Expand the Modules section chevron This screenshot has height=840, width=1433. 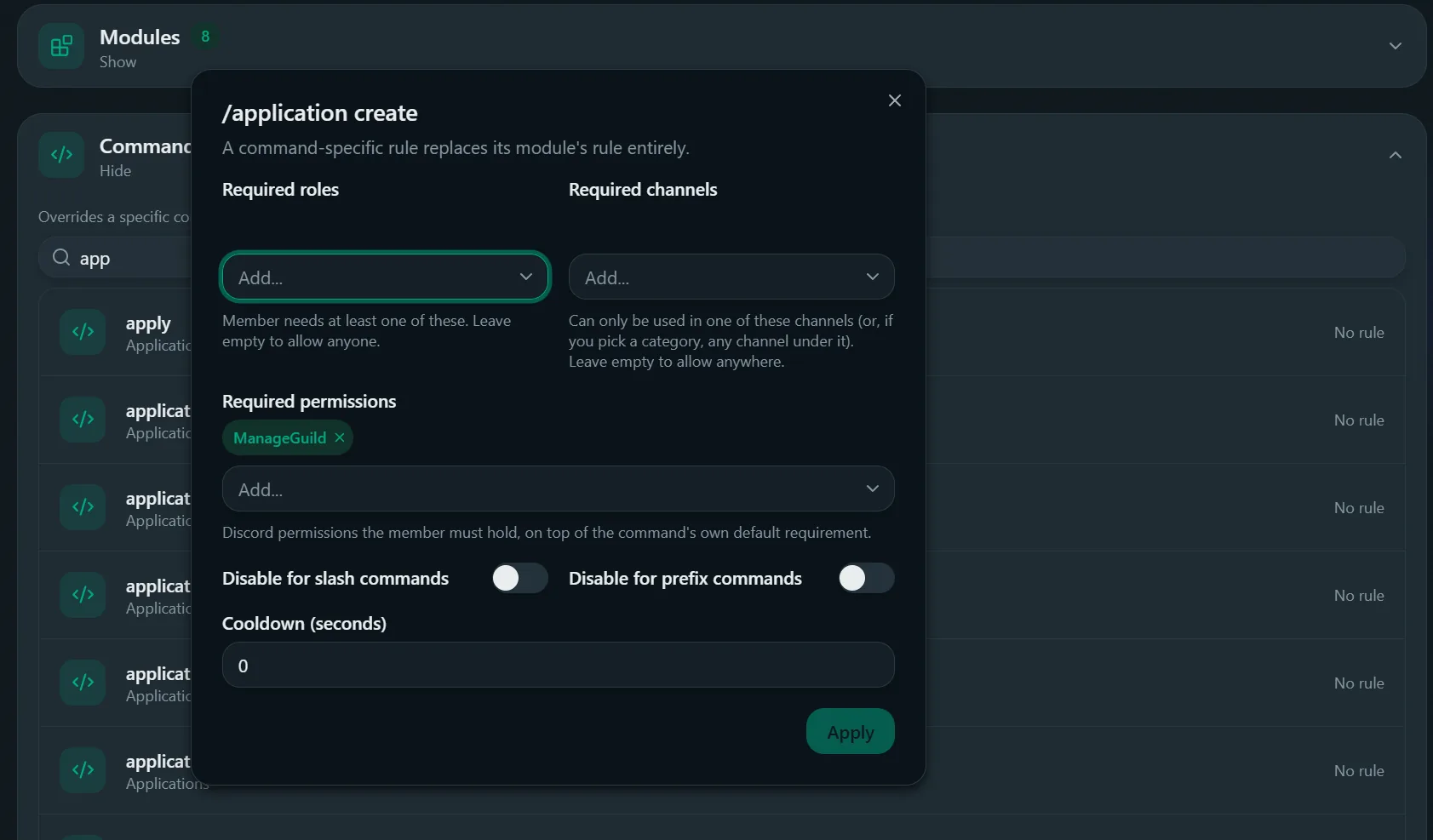point(1396,46)
